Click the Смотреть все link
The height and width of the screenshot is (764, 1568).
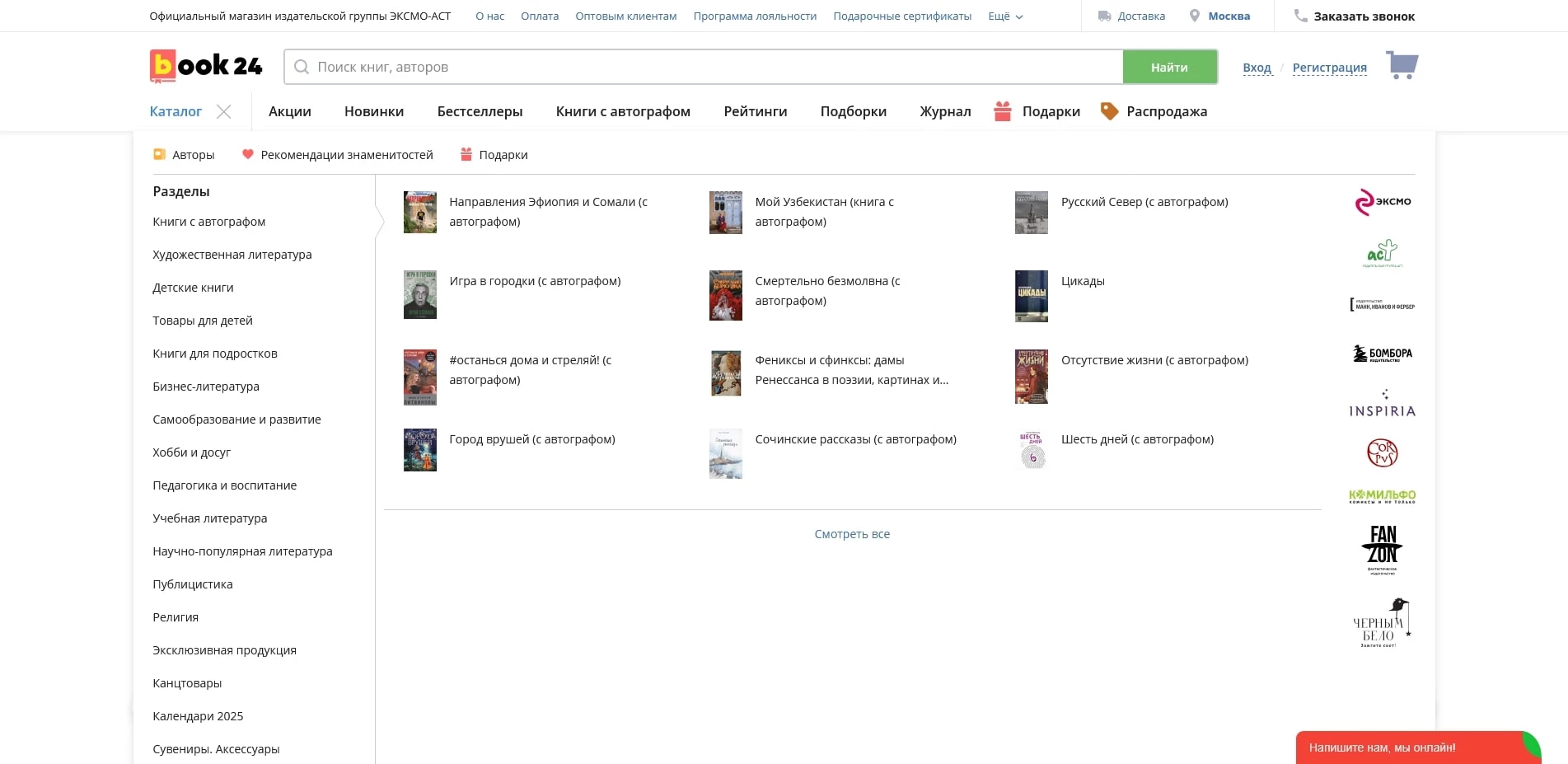(852, 534)
